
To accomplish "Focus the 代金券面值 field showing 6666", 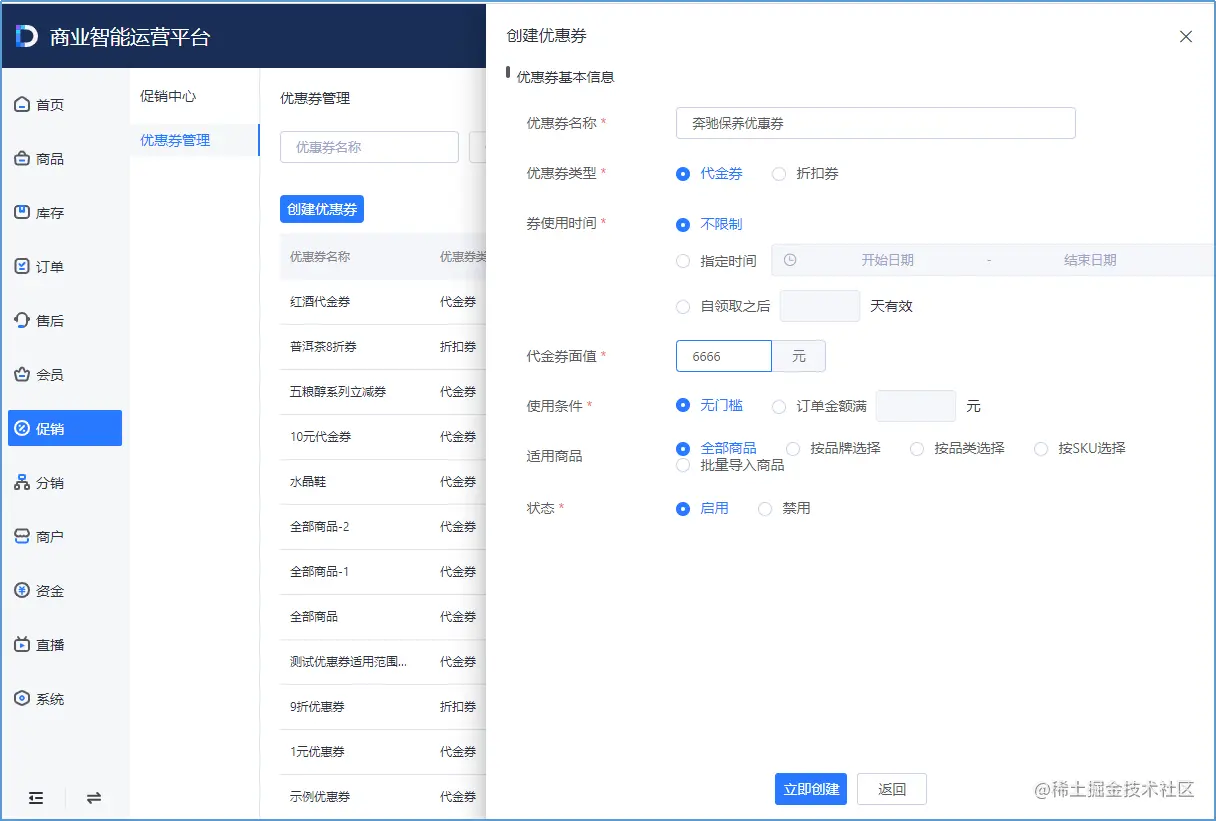I will 724,356.
